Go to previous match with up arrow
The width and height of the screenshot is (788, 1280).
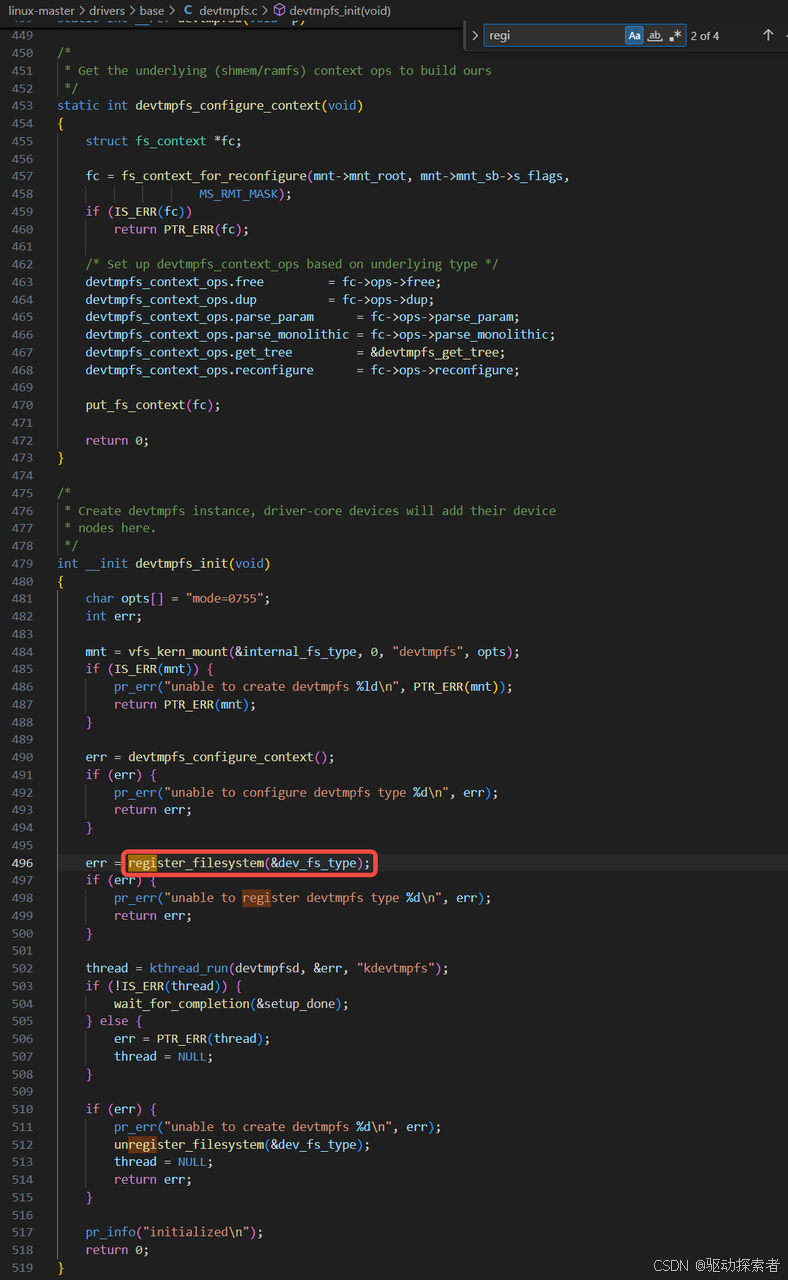click(x=768, y=35)
